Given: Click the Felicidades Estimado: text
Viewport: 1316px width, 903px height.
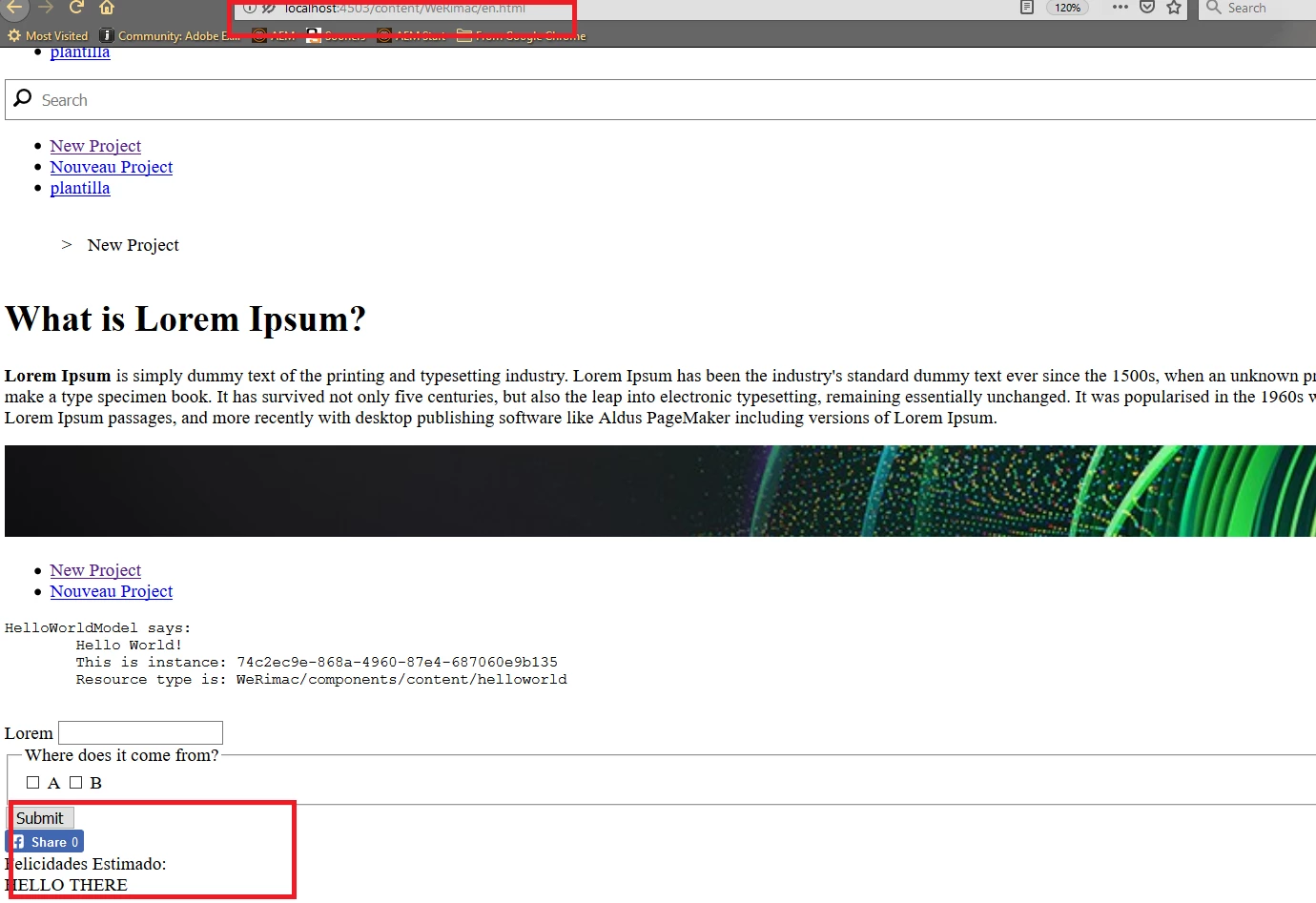Looking at the screenshot, I should [x=85, y=864].
